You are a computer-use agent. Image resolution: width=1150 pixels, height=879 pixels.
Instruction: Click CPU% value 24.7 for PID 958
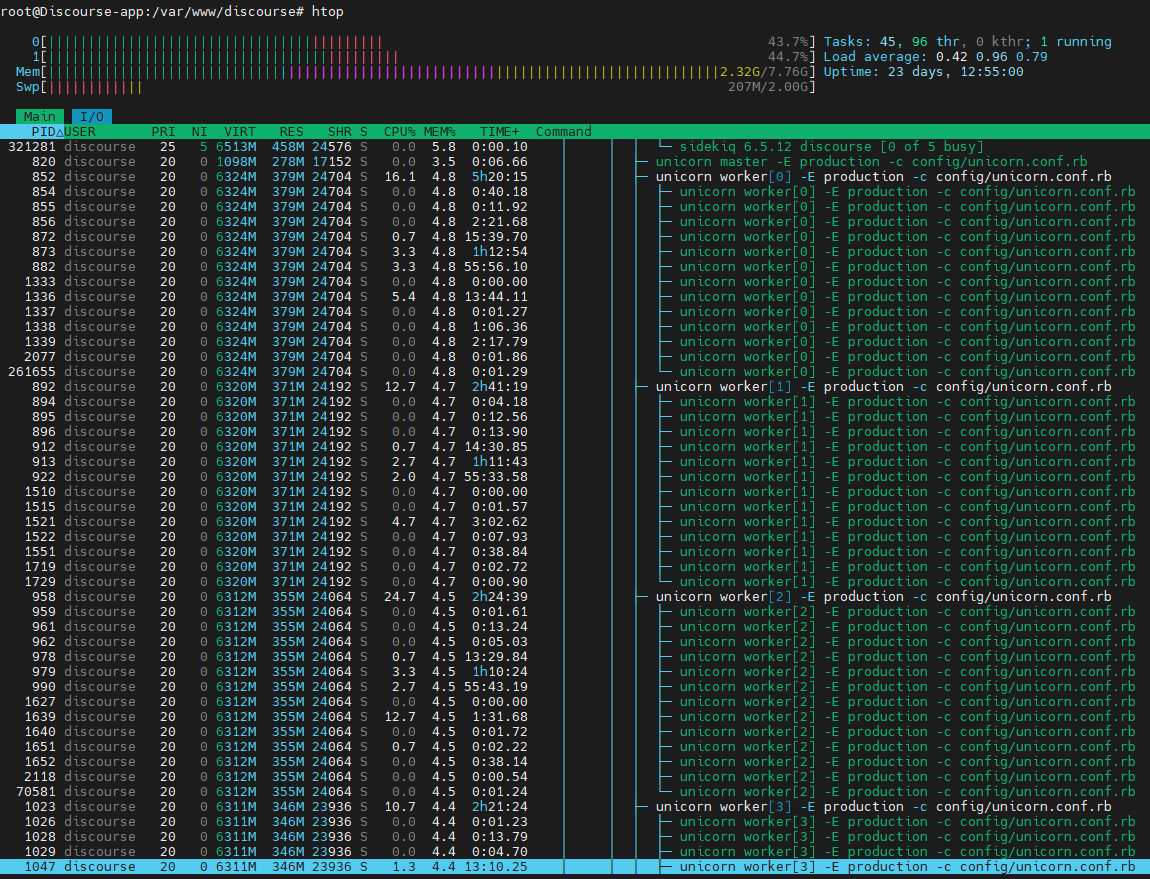[400, 597]
